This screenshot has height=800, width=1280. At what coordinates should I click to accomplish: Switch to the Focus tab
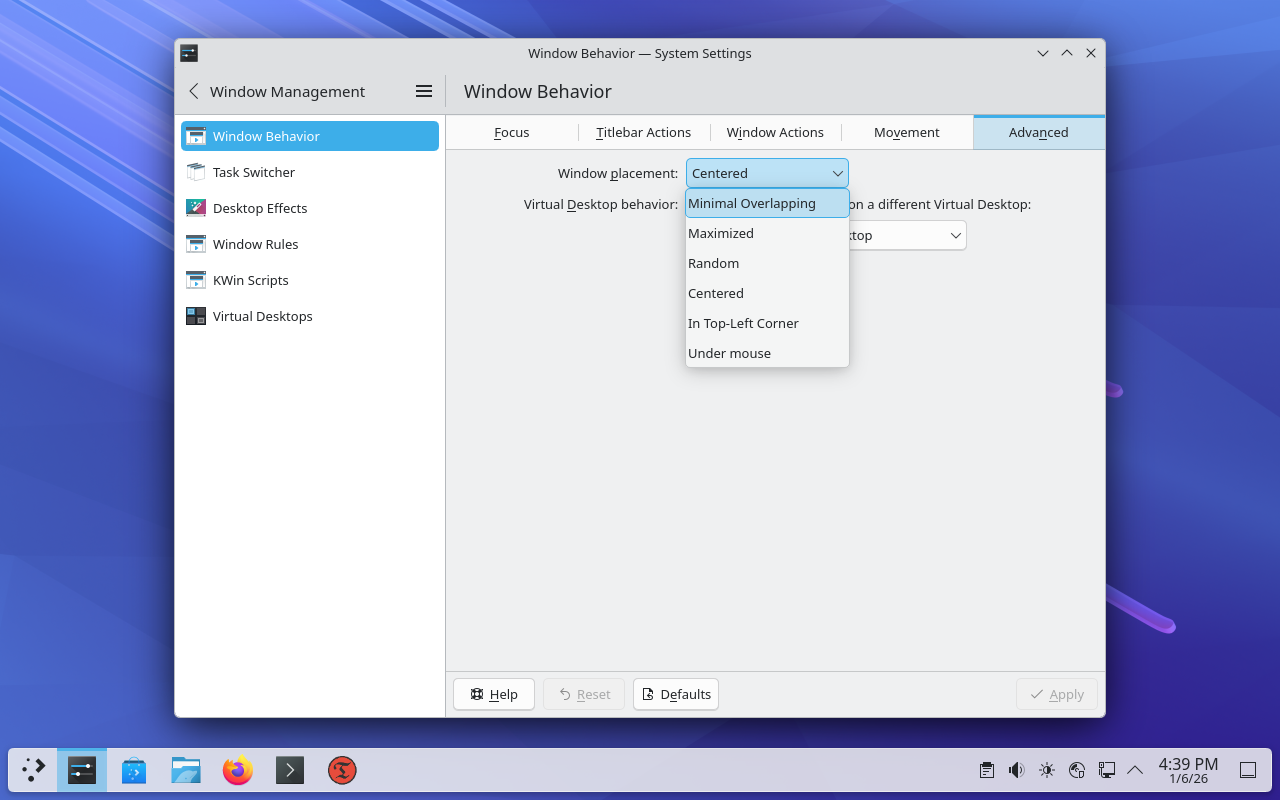pyautogui.click(x=512, y=132)
